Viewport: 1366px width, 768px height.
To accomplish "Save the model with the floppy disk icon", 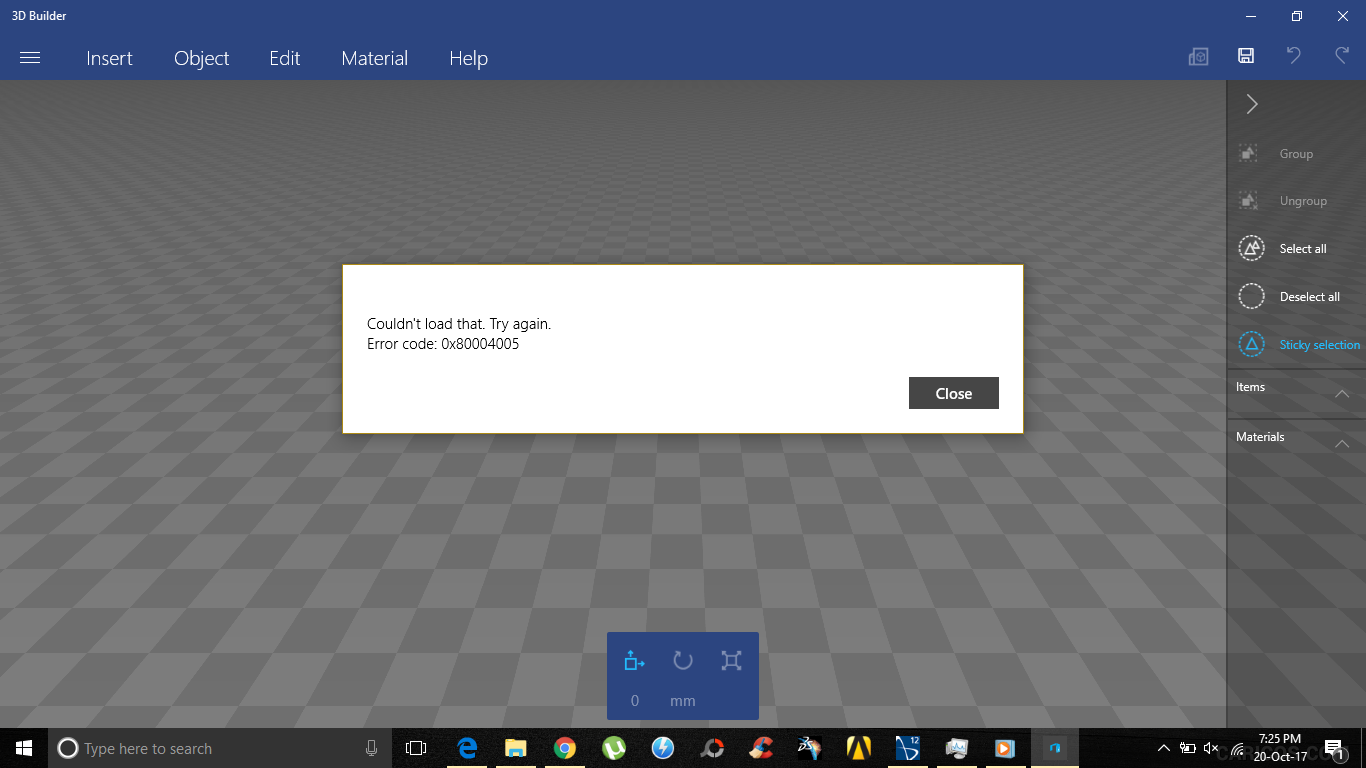I will click(x=1246, y=57).
